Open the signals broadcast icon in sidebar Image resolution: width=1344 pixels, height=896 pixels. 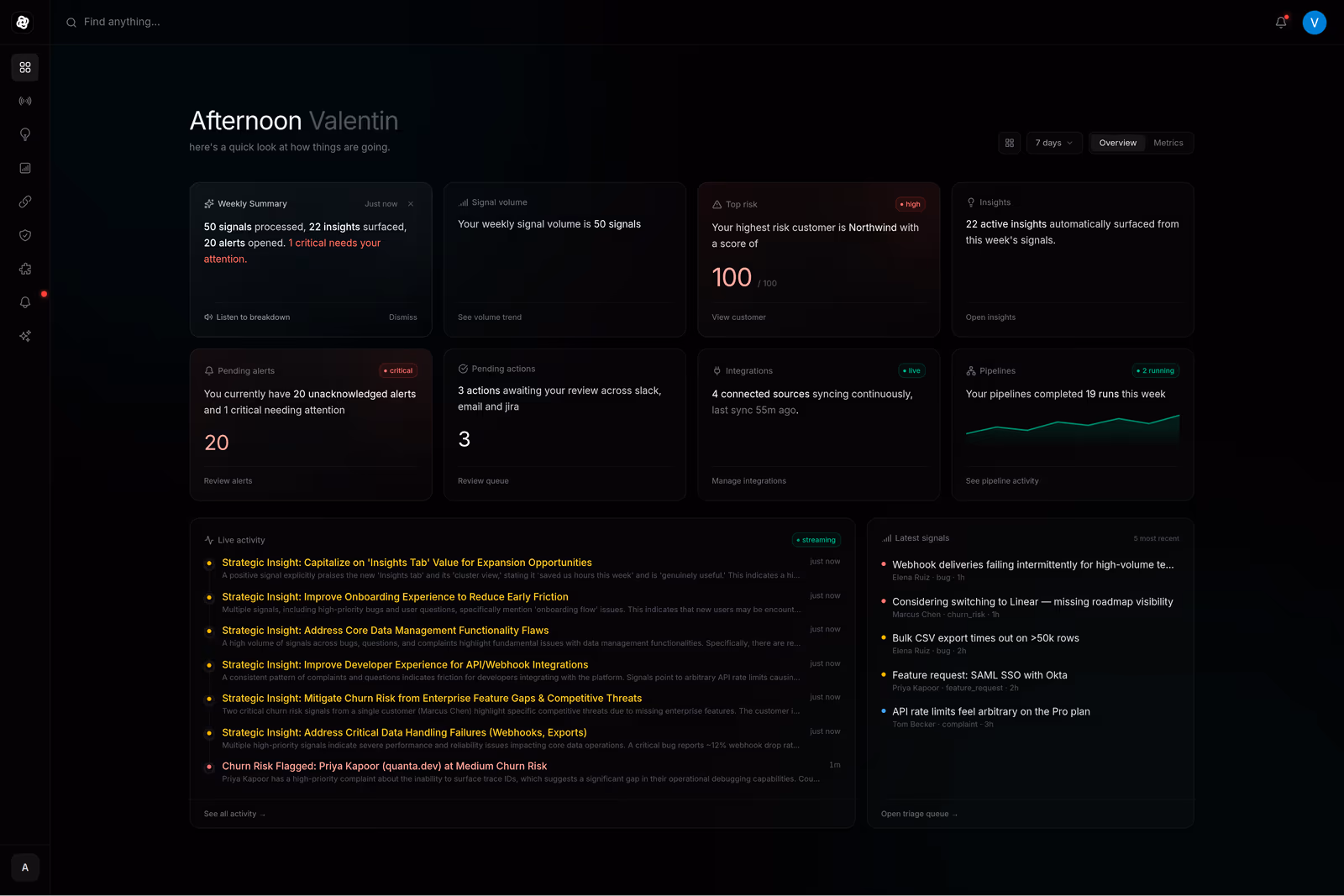coord(25,101)
